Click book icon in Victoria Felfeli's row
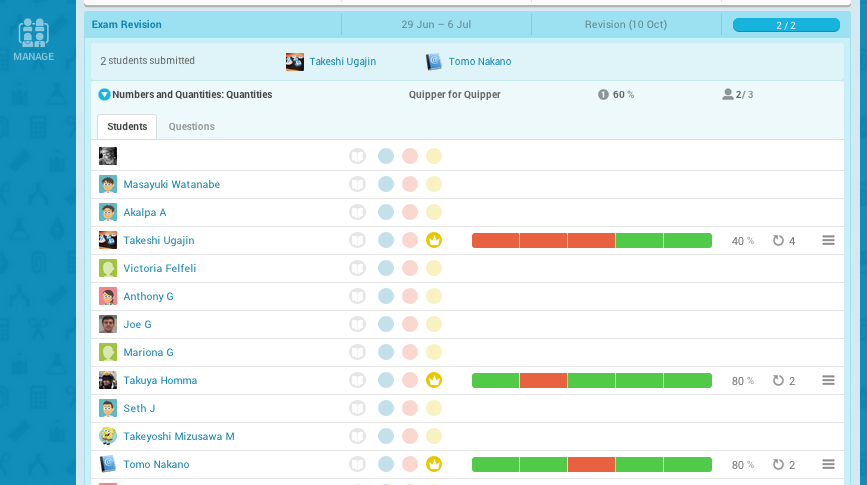The height and width of the screenshot is (485, 867). pos(358,268)
